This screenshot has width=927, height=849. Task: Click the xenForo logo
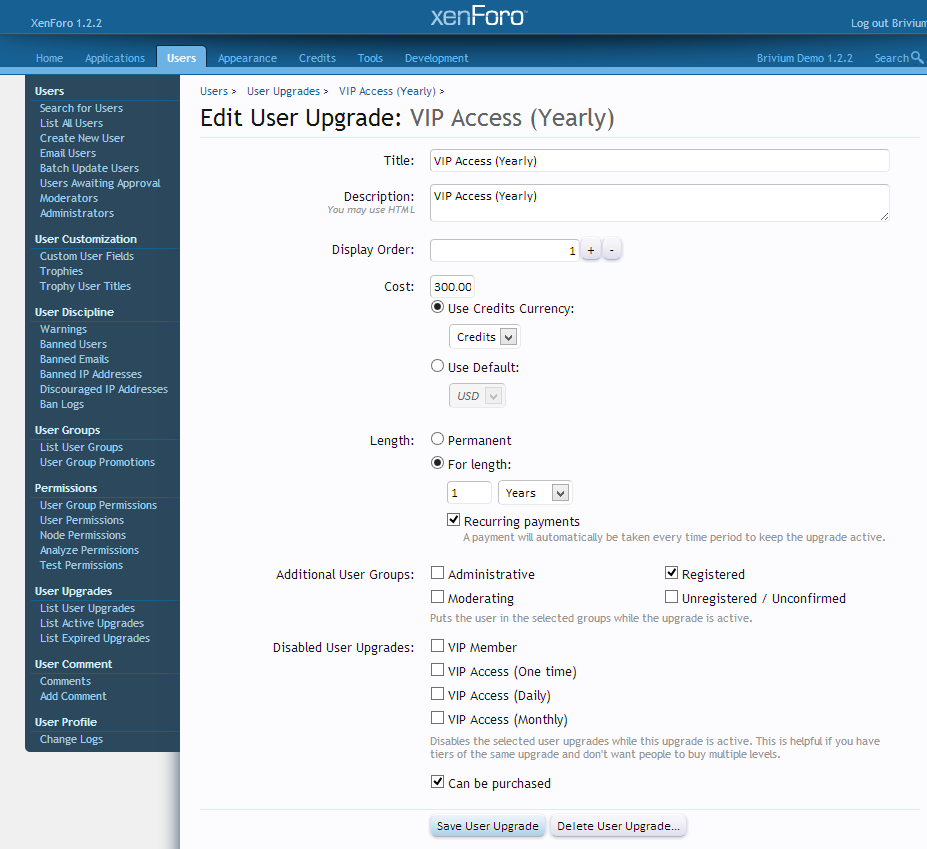(478, 17)
